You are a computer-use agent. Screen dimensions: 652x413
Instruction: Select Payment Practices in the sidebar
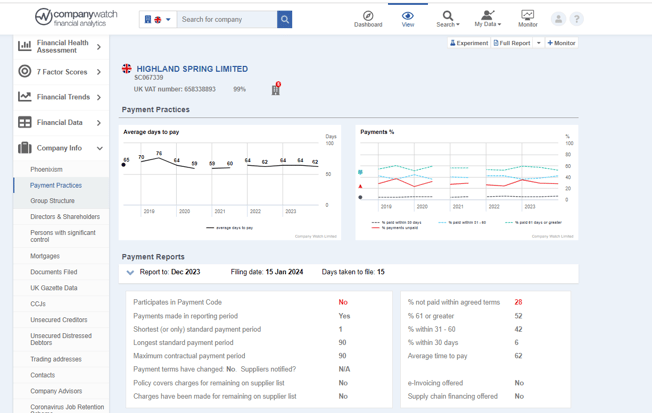pos(56,185)
